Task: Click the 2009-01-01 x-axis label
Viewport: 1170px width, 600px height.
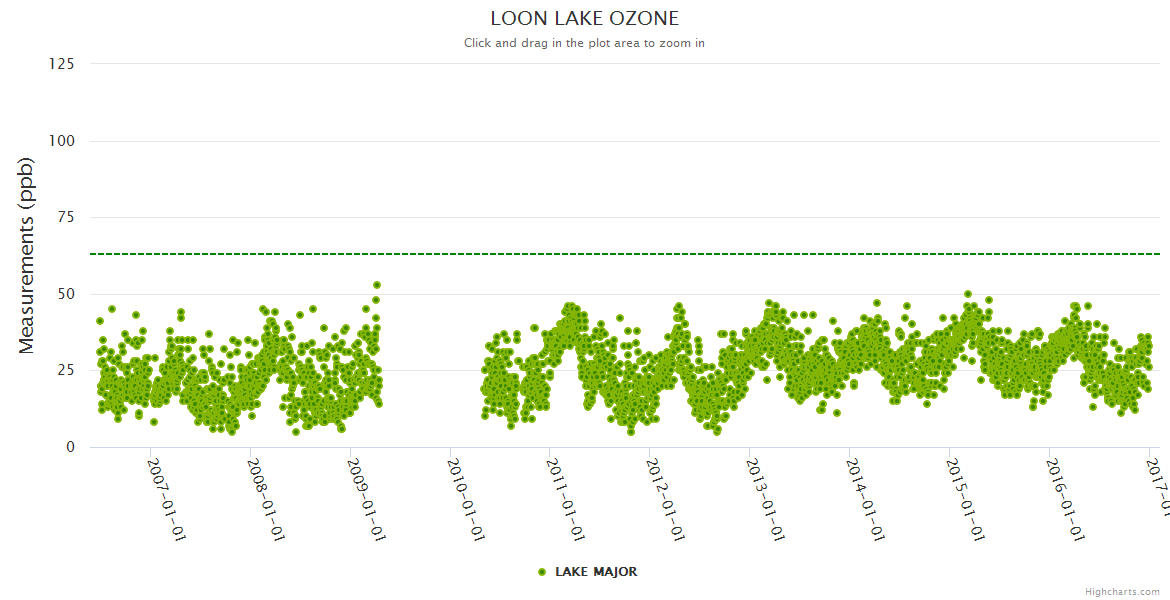Action: (x=367, y=498)
